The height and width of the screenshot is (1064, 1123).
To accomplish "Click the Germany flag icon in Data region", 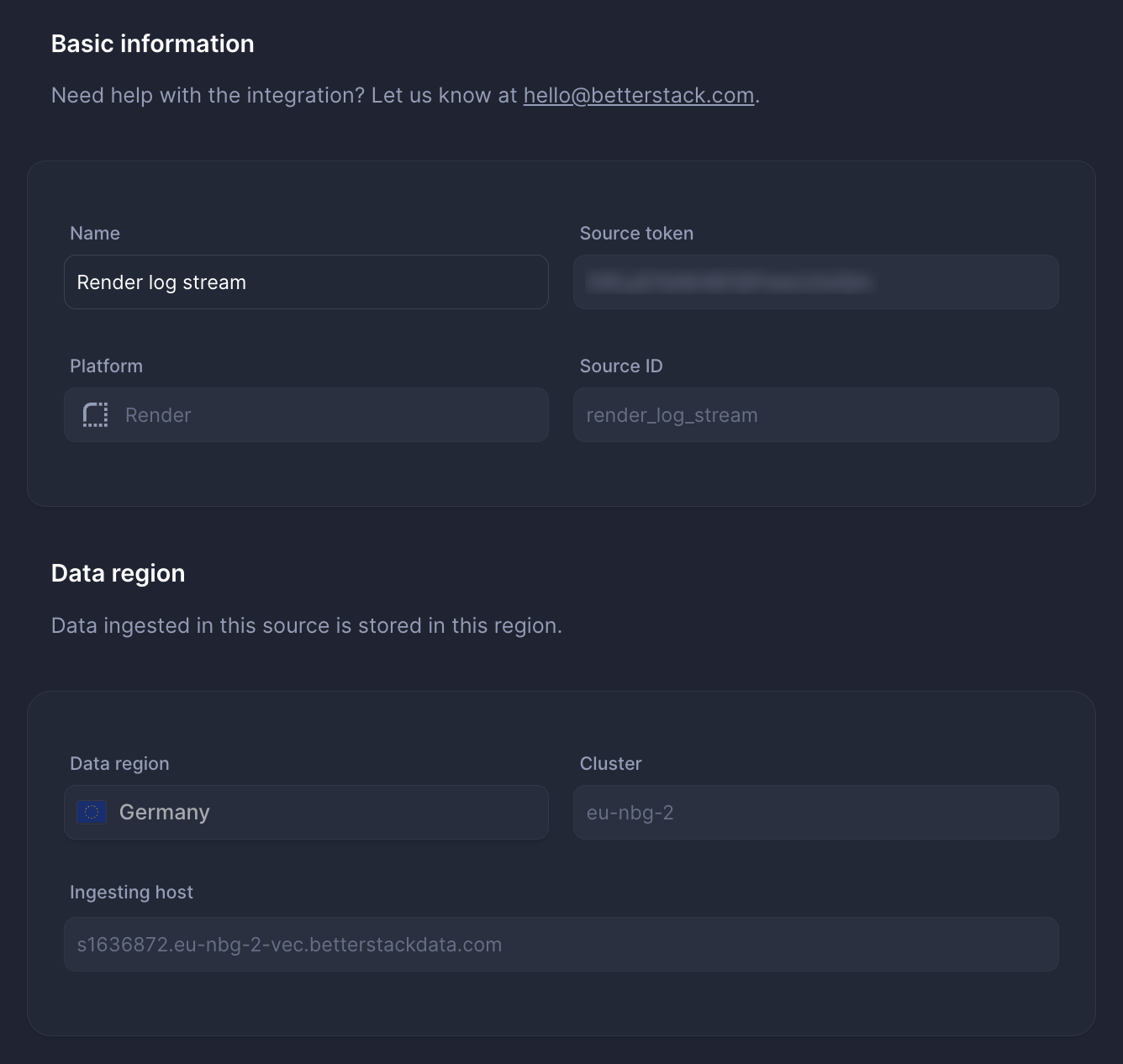I will tap(91, 812).
